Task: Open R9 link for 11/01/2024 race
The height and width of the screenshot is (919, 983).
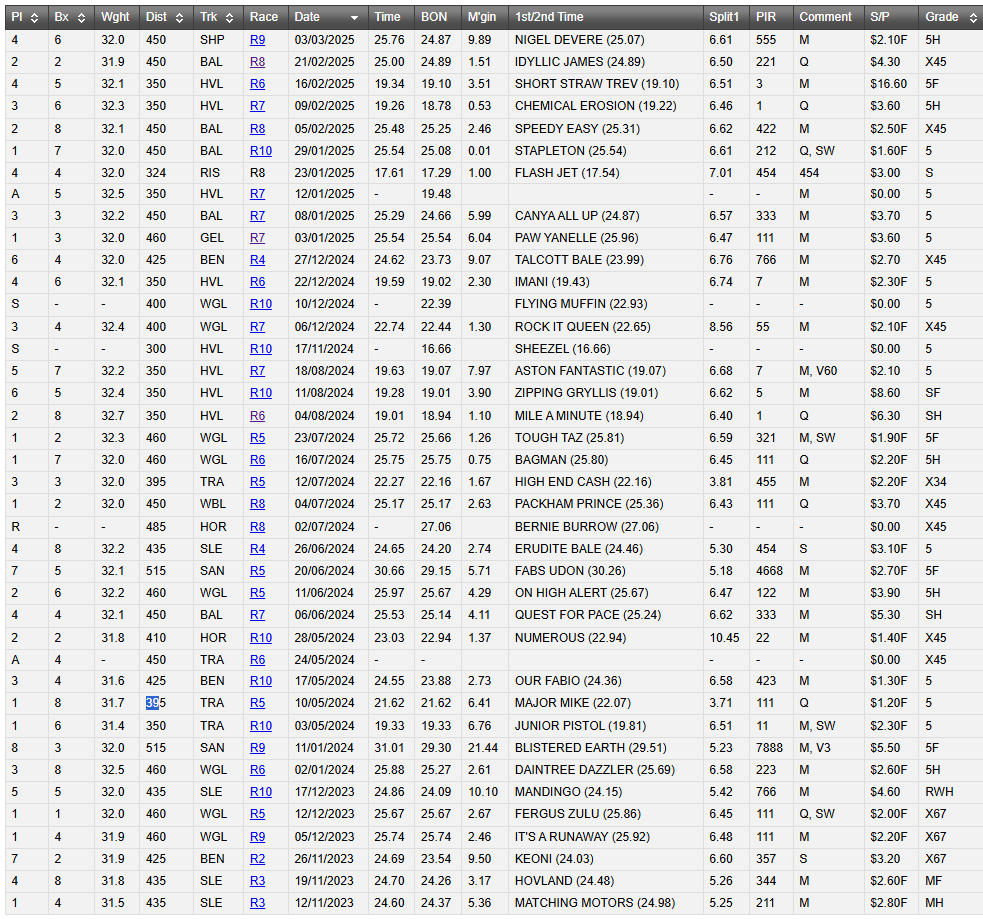Action: tap(257, 748)
